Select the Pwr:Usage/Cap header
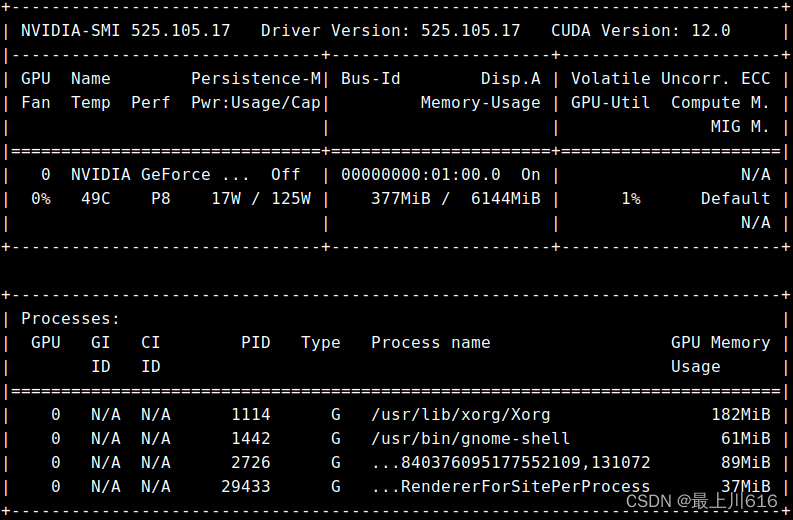 pyautogui.click(x=256, y=103)
